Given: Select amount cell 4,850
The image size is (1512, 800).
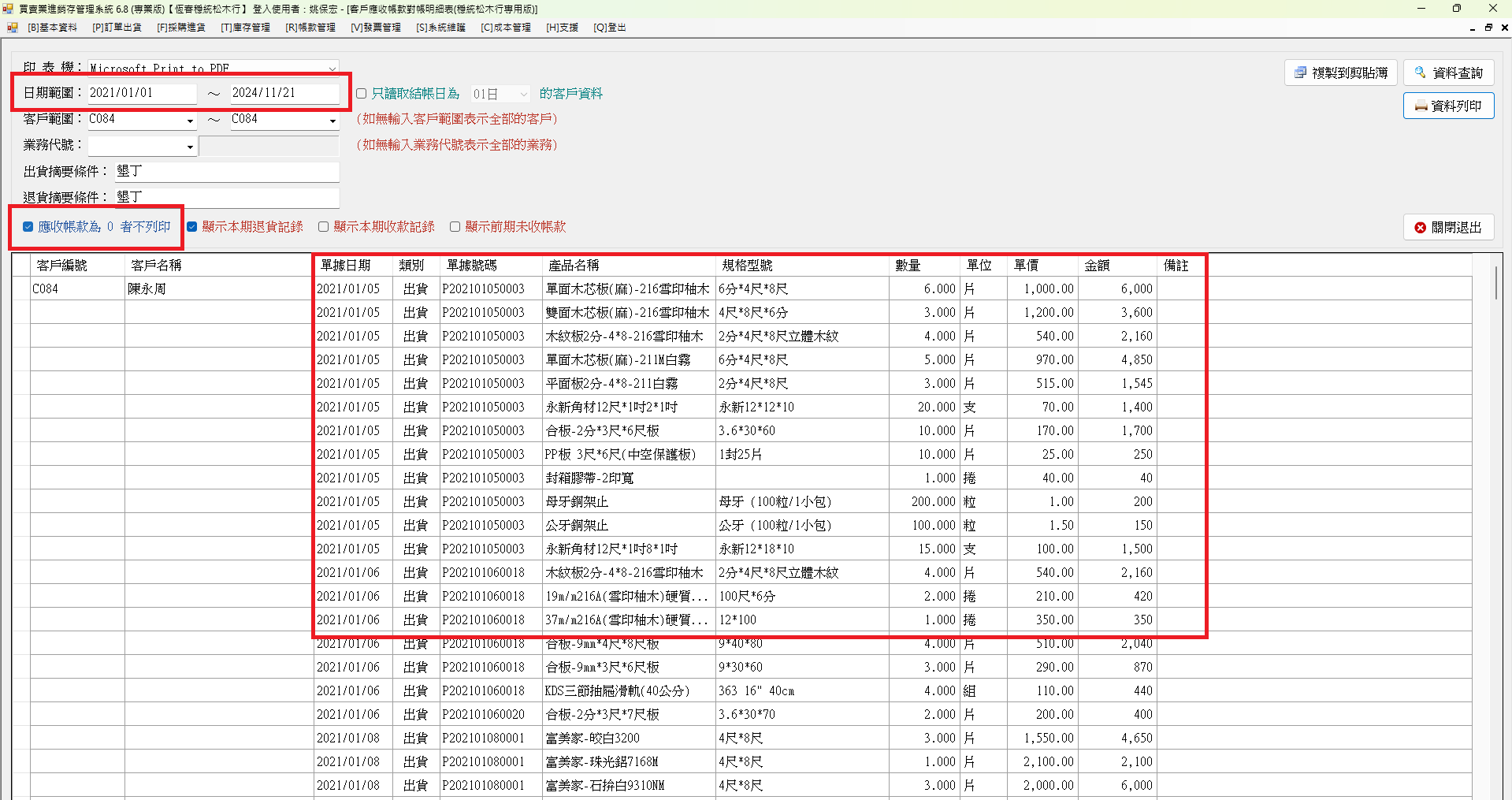Looking at the screenshot, I should click(1118, 360).
